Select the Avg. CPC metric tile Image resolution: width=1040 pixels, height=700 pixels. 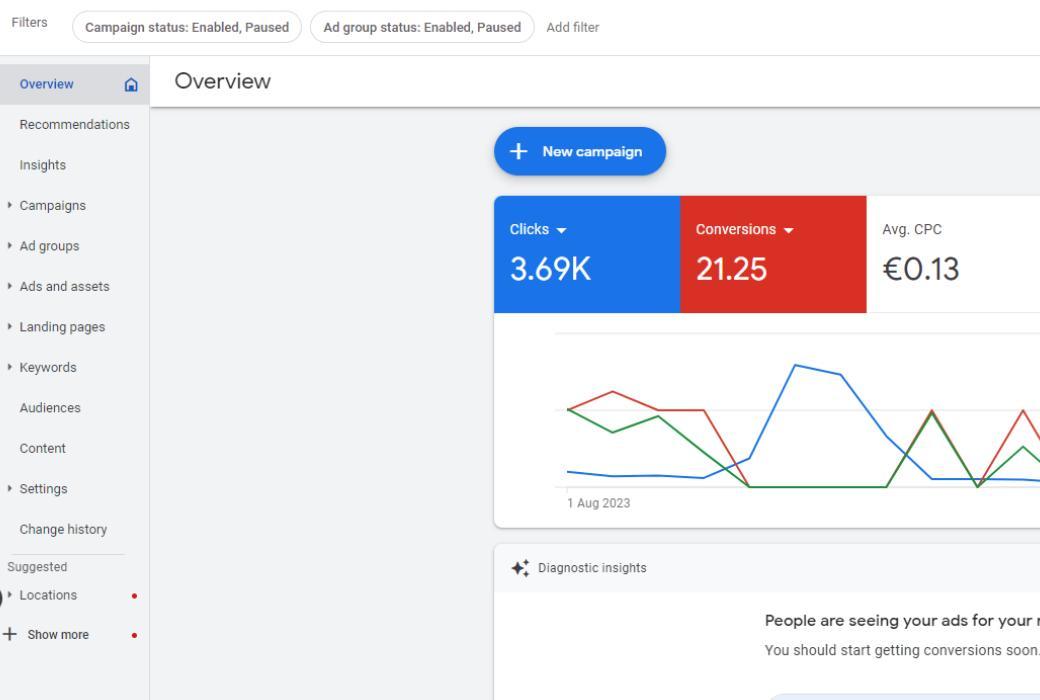(x=950, y=254)
